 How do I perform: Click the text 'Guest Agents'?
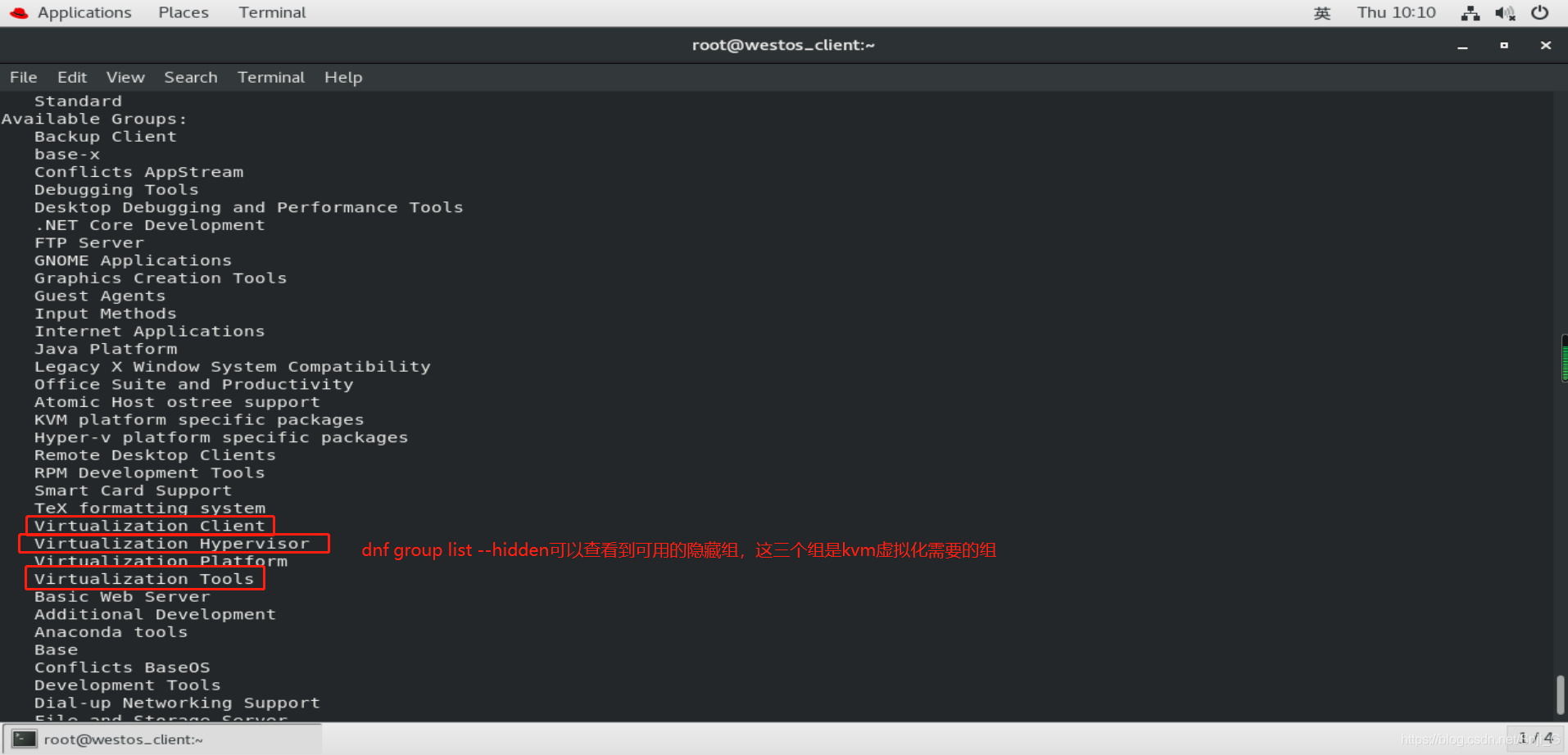tap(100, 296)
